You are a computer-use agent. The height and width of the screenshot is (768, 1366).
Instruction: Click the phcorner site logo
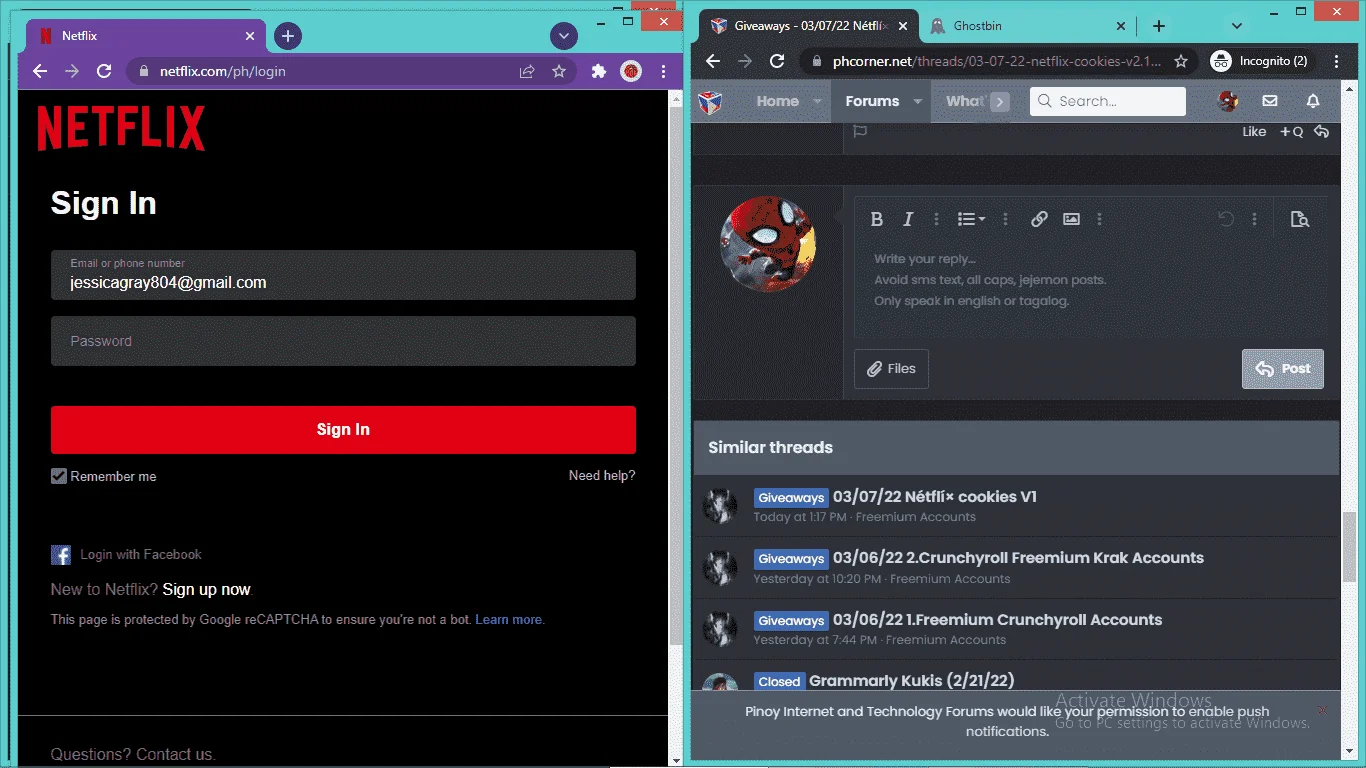point(709,102)
